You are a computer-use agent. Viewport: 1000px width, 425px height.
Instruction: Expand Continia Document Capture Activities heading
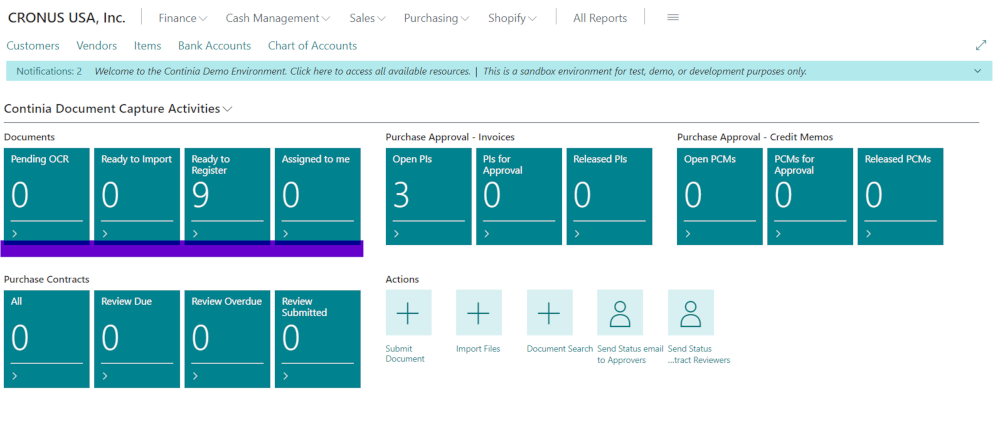coord(118,108)
